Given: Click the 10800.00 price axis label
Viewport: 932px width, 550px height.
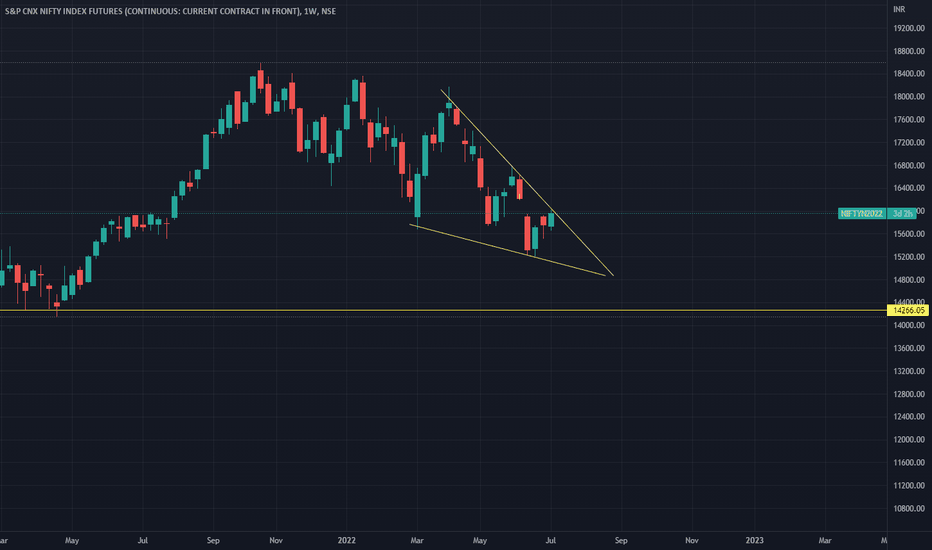Looking at the screenshot, I should (x=909, y=509).
